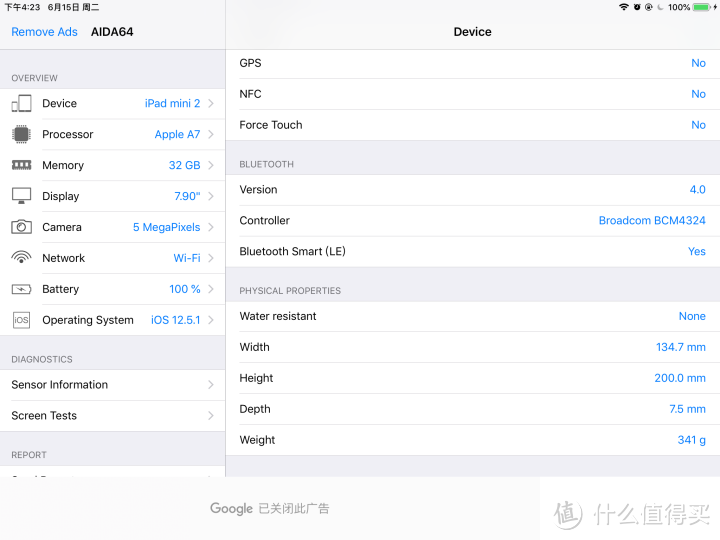Open Processor row chevron
This screenshot has width=720, height=540.
pyautogui.click(x=211, y=134)
